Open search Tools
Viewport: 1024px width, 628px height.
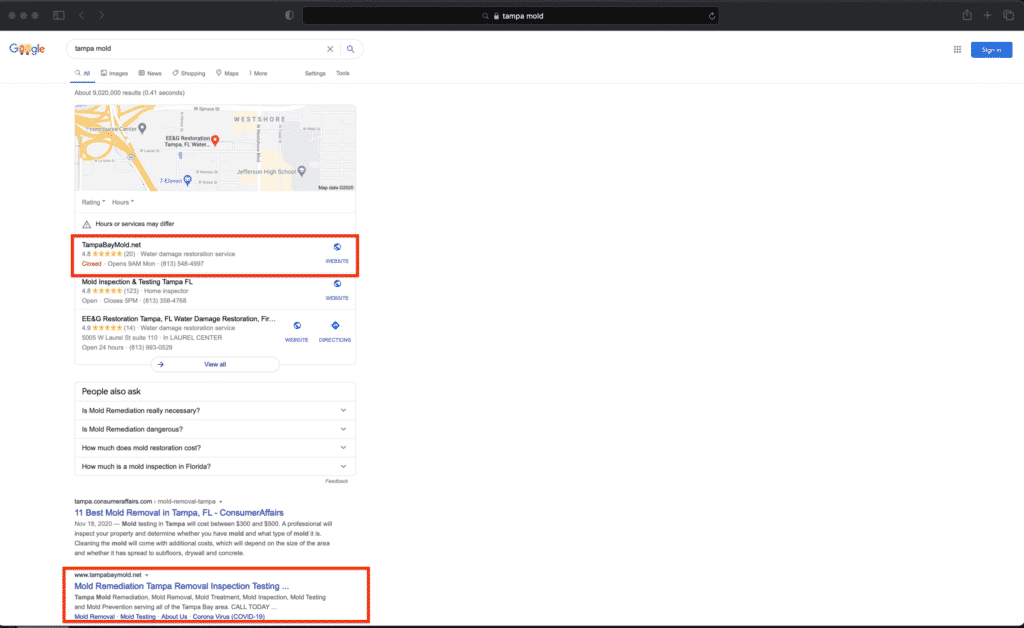pyautogui.click(x=343, y=74)
